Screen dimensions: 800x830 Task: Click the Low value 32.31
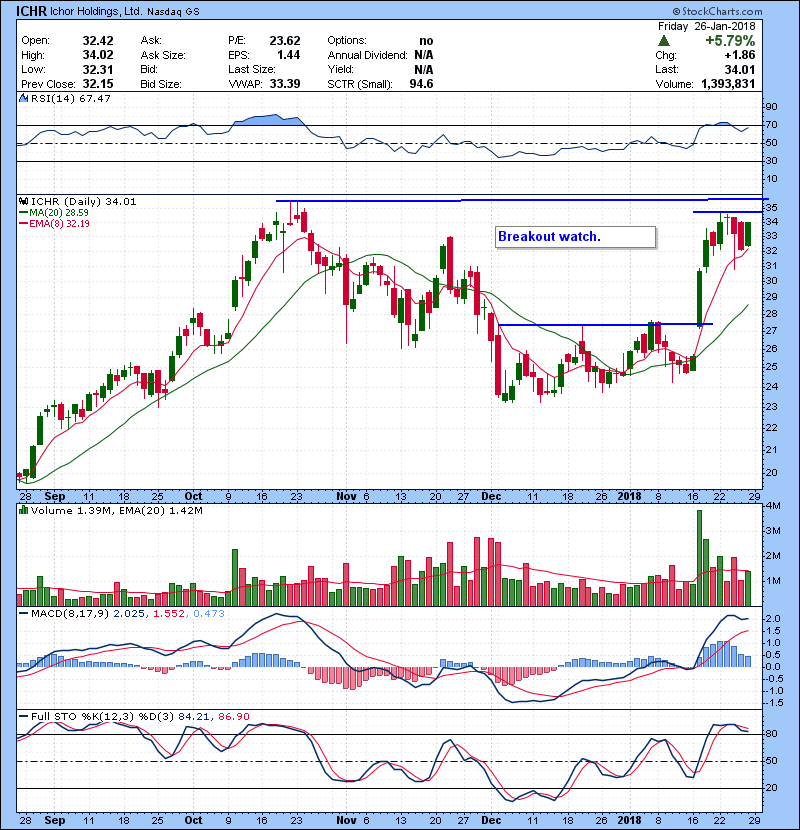pyautogui.click(x=97, y=69)
